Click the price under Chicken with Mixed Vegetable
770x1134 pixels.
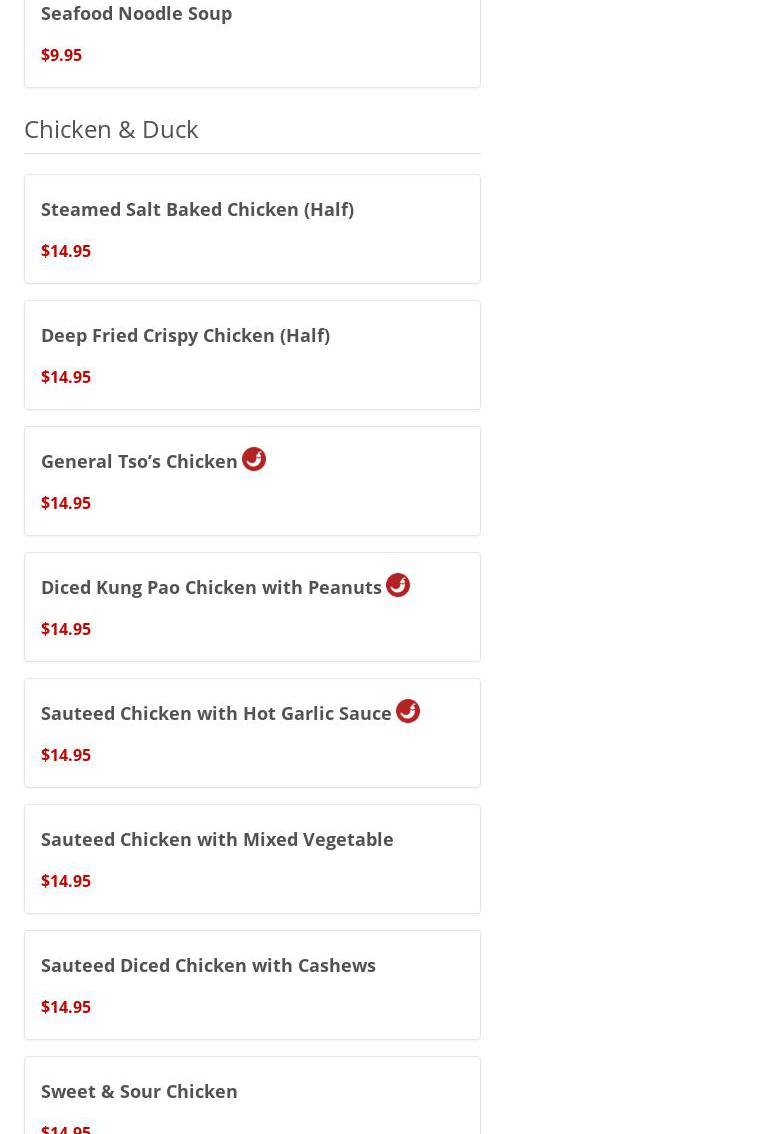pyautogui.click(x=66, y=881)
